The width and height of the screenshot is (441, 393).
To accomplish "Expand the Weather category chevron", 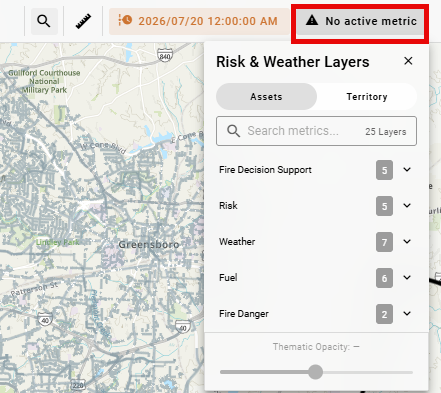I will pos(407,242).
